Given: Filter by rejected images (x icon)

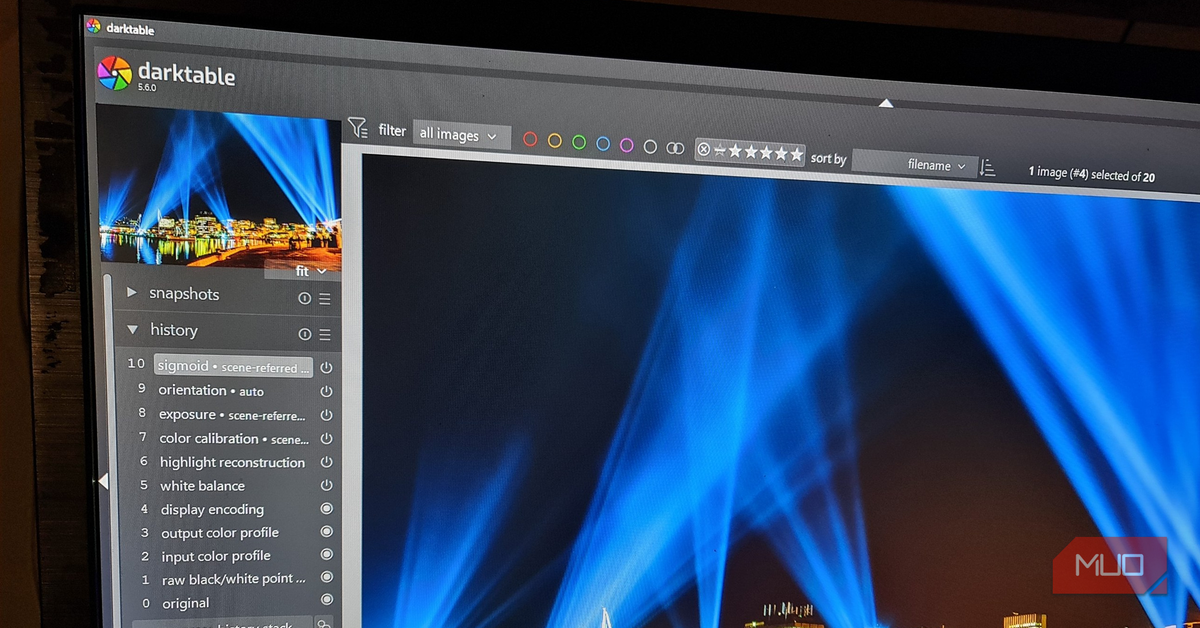Looking at the screenshot, I should pos(703,150).
